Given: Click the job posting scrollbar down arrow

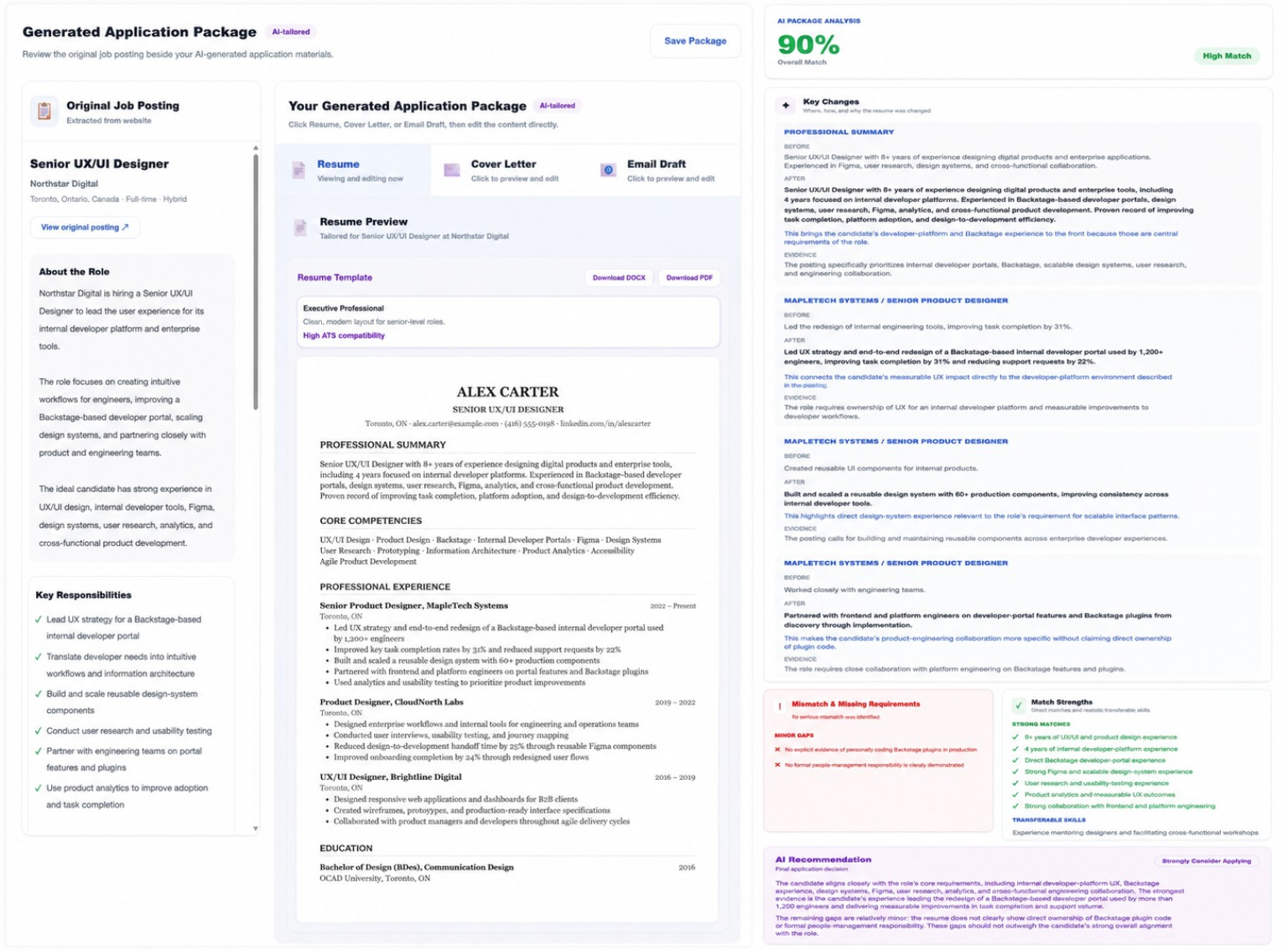Looking at the screenshot, I should coord(256,828).
